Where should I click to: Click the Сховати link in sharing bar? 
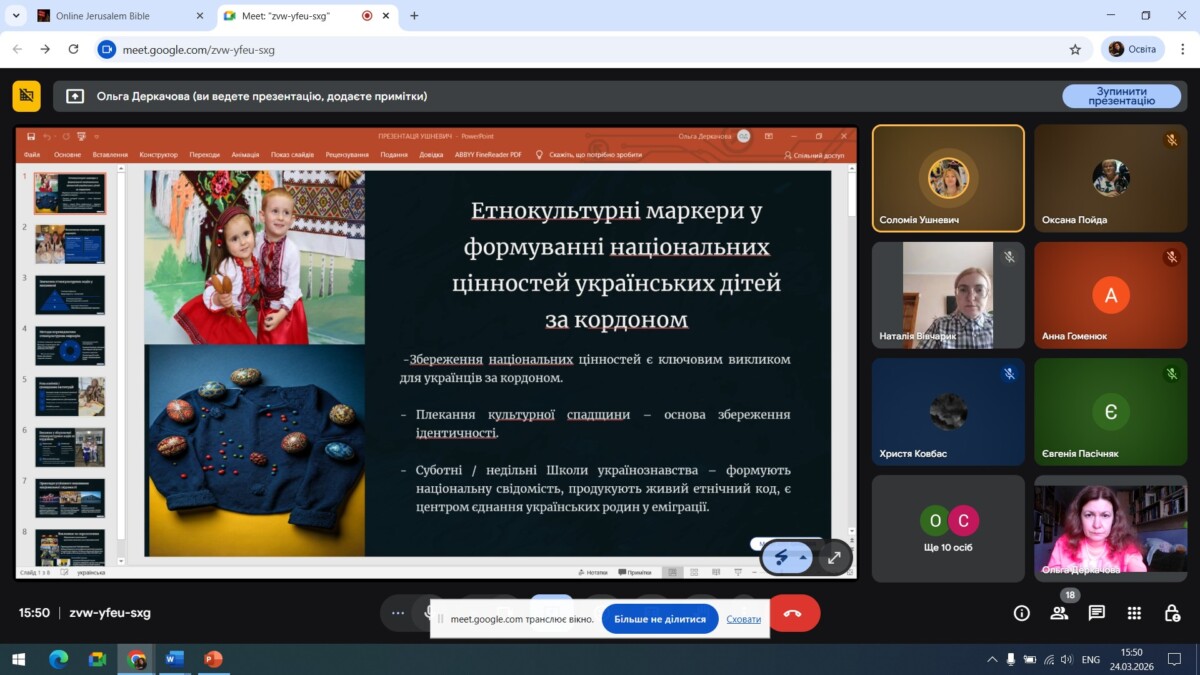743,619
